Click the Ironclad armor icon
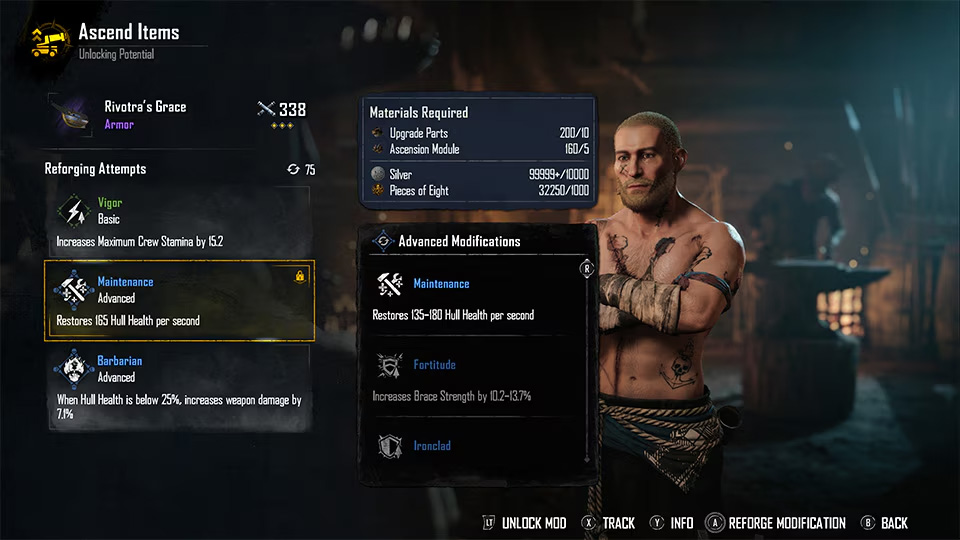The height and width of the screenshot is (540, 960). tap(389, 446)
